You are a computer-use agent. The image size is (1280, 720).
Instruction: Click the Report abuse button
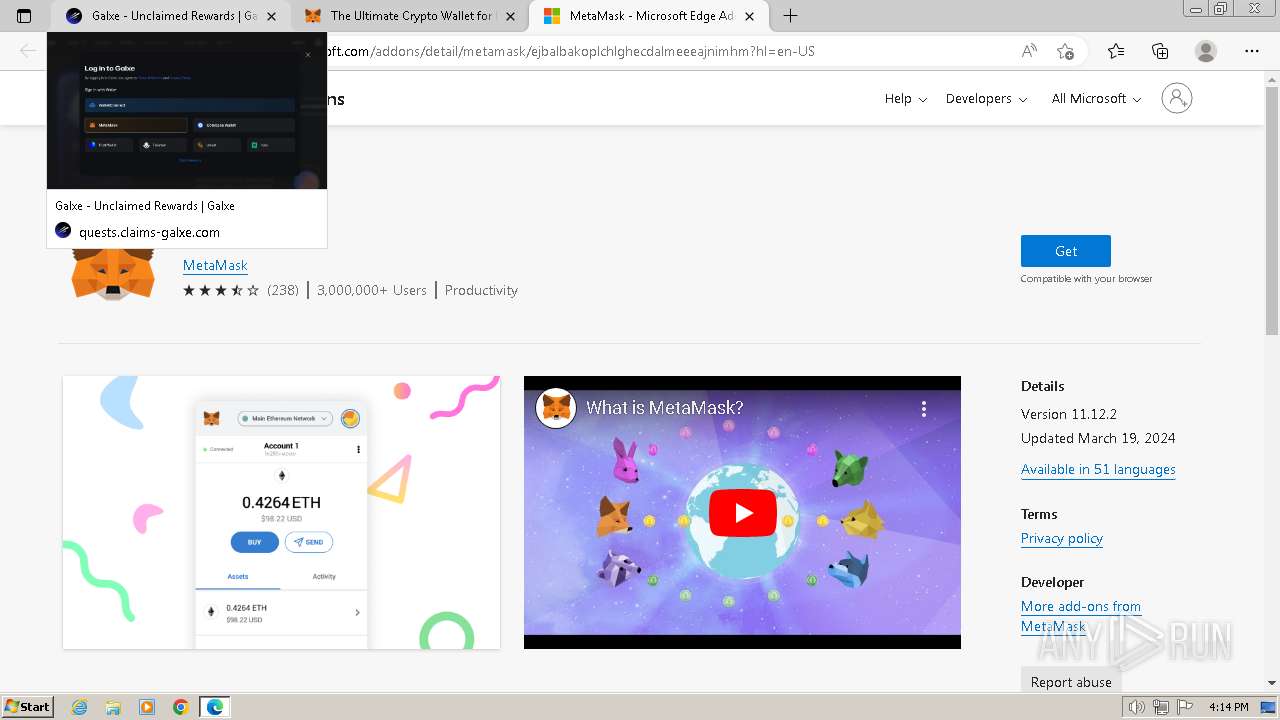click(1071, 681)
